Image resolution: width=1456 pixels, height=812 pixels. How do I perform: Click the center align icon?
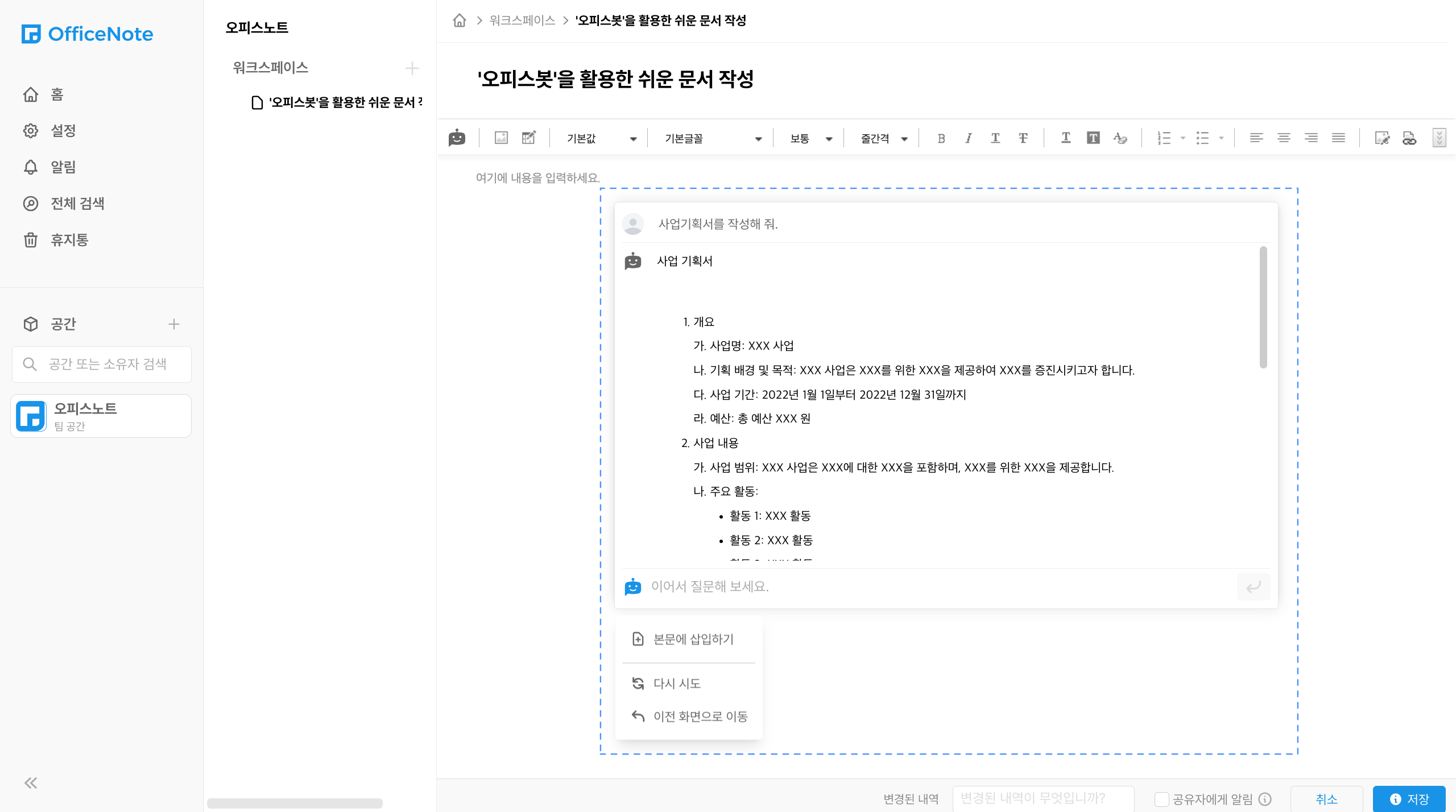tap(1284, 138)
